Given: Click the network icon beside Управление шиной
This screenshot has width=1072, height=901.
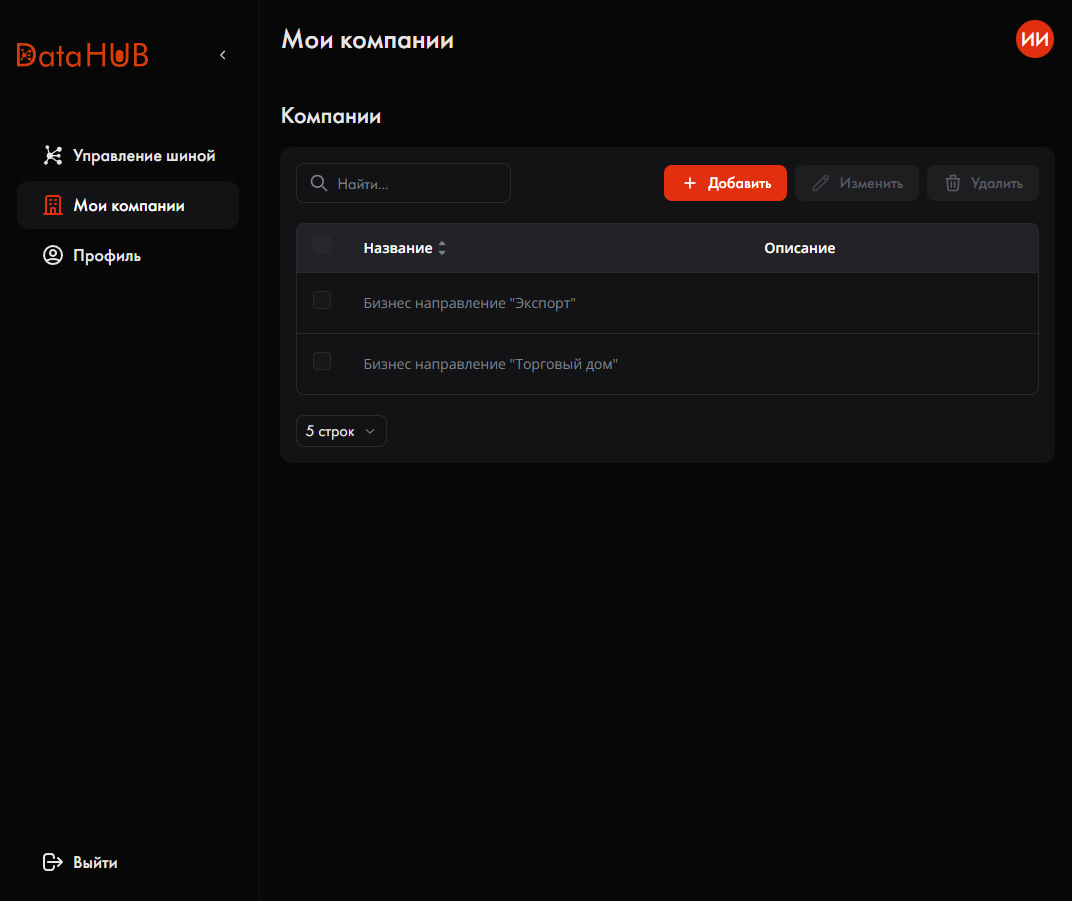Looking at the screenshot, I should 53,155.
